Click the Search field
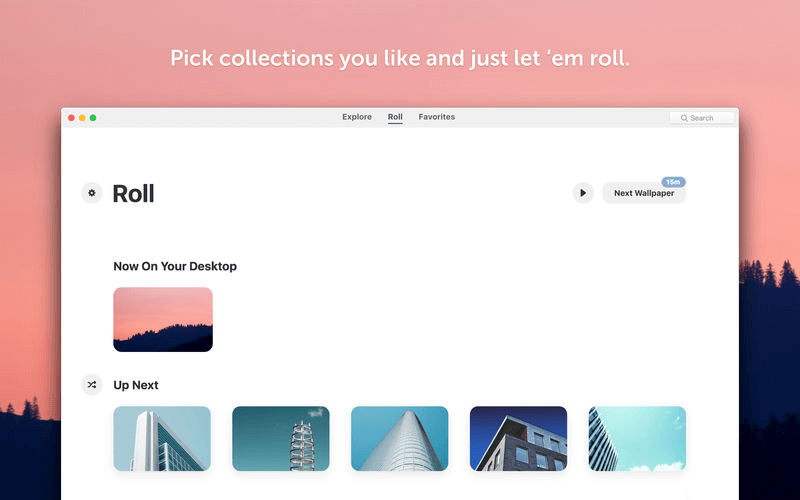The height and width of the screenshot is (500, 800). 702,118
